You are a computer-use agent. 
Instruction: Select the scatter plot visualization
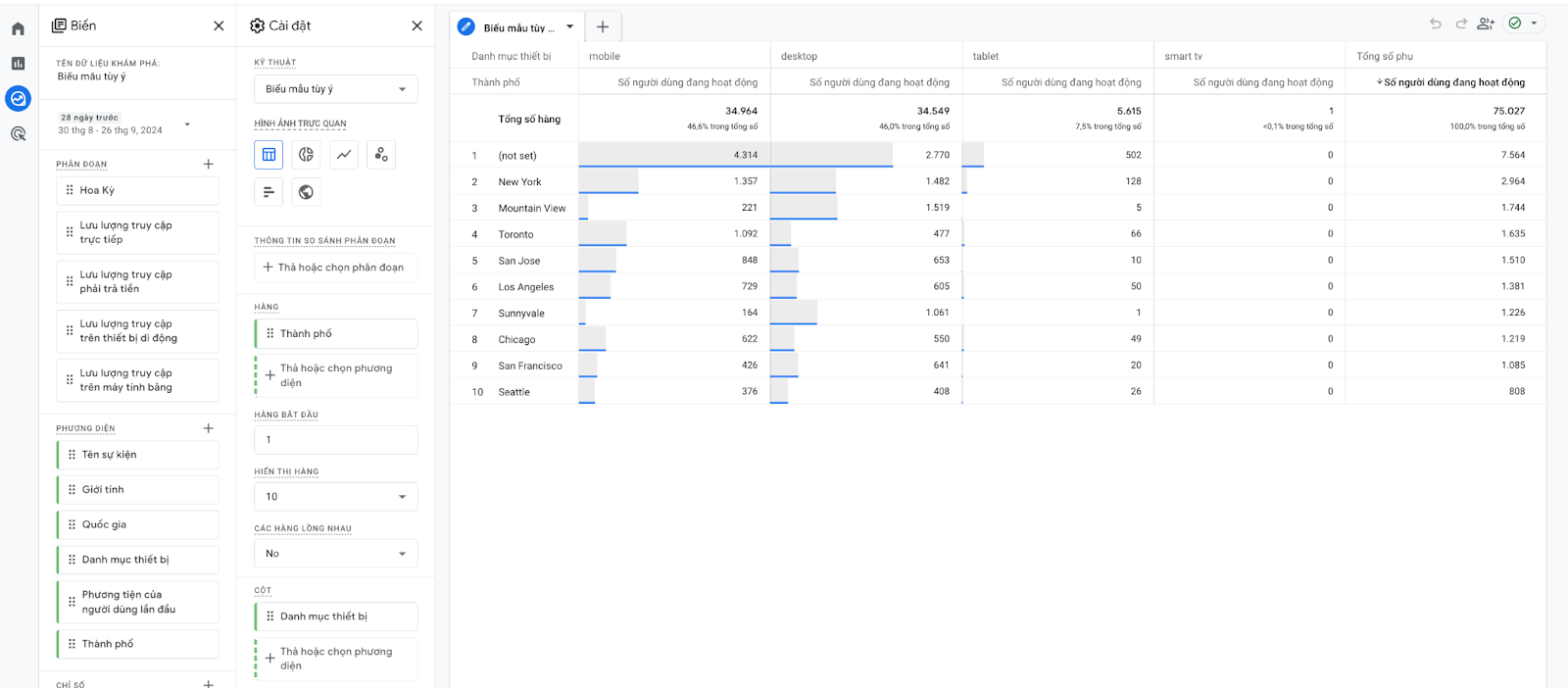(381, 155)
